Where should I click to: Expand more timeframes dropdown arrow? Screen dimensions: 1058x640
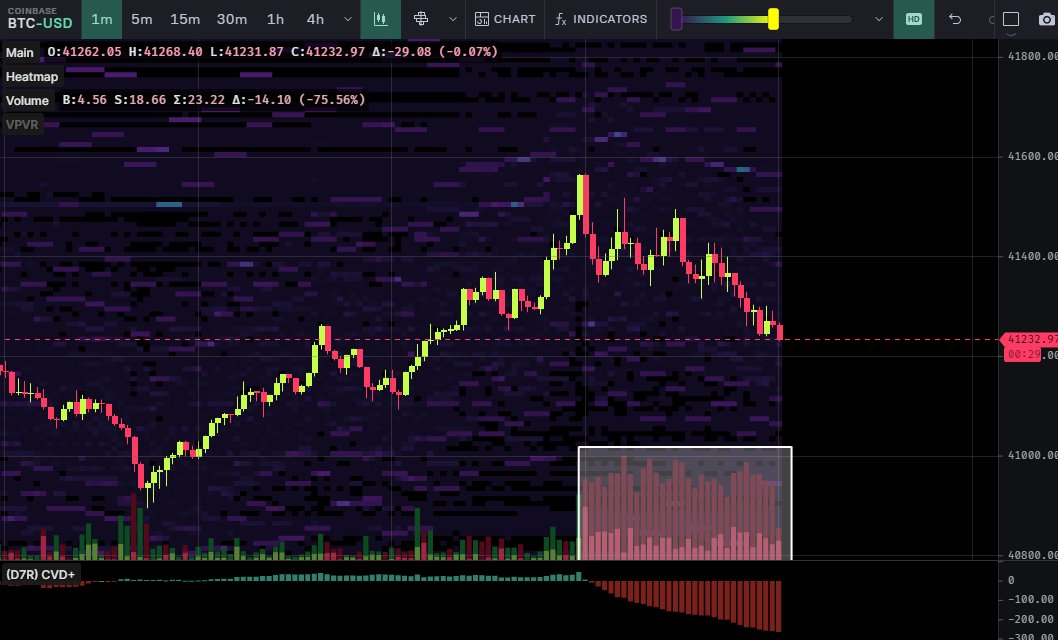click(x=348, y=19)
